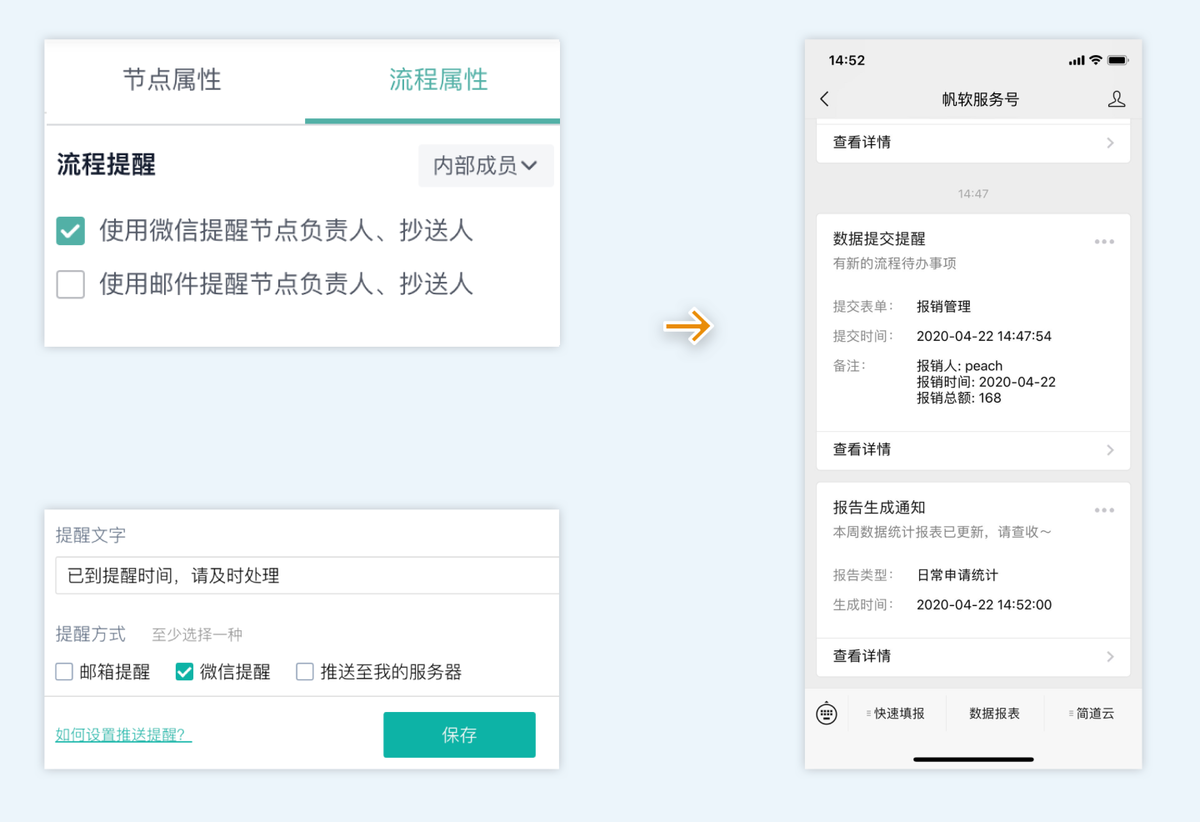1200x822 pixels.
Task: Uncheck 使用微信提醒节点负责人、抄送人
Action: [x=70, y=230]
